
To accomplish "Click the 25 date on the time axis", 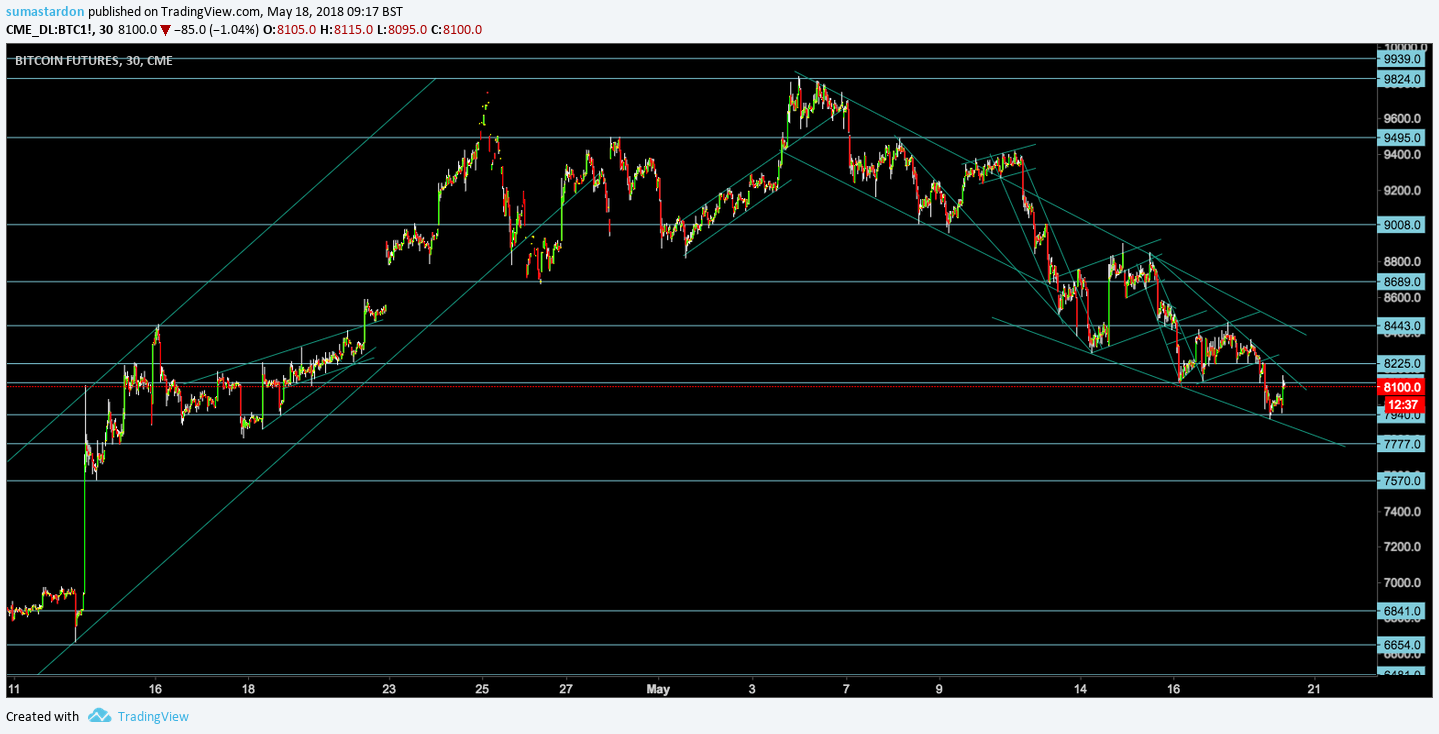I will point(482,689).
